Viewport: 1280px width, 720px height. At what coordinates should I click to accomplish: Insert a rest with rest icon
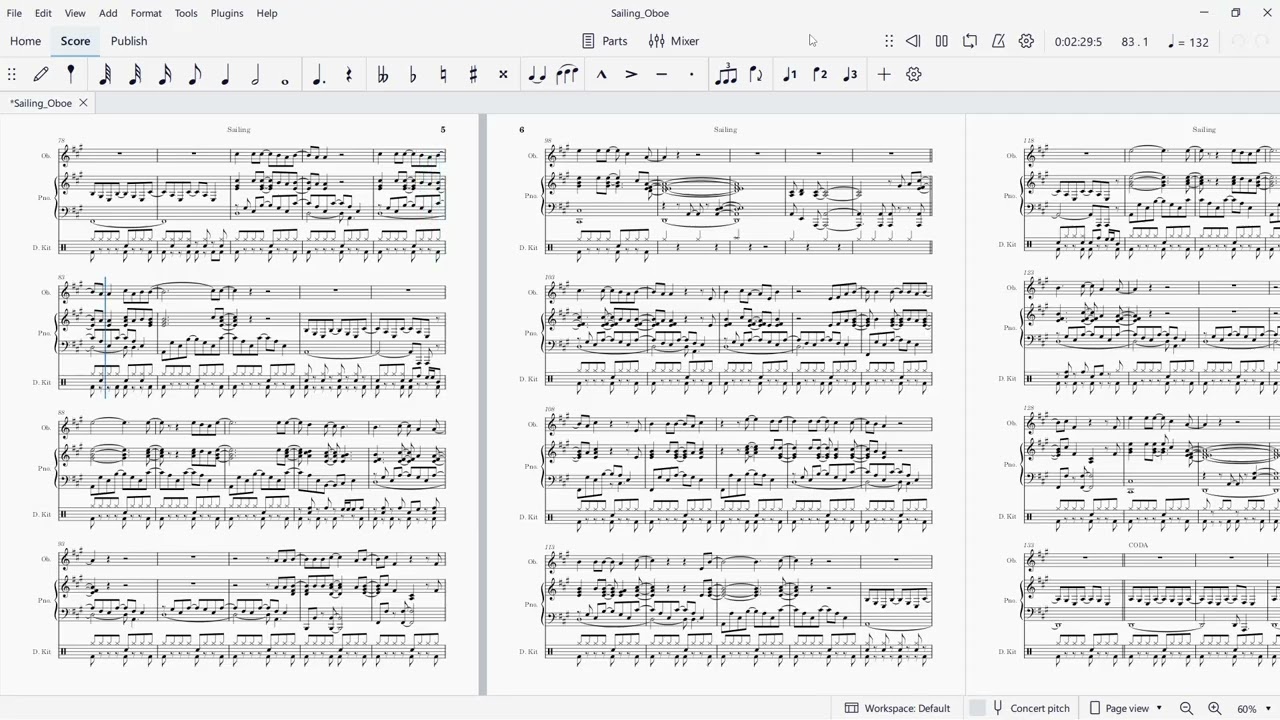pos(349,74)
